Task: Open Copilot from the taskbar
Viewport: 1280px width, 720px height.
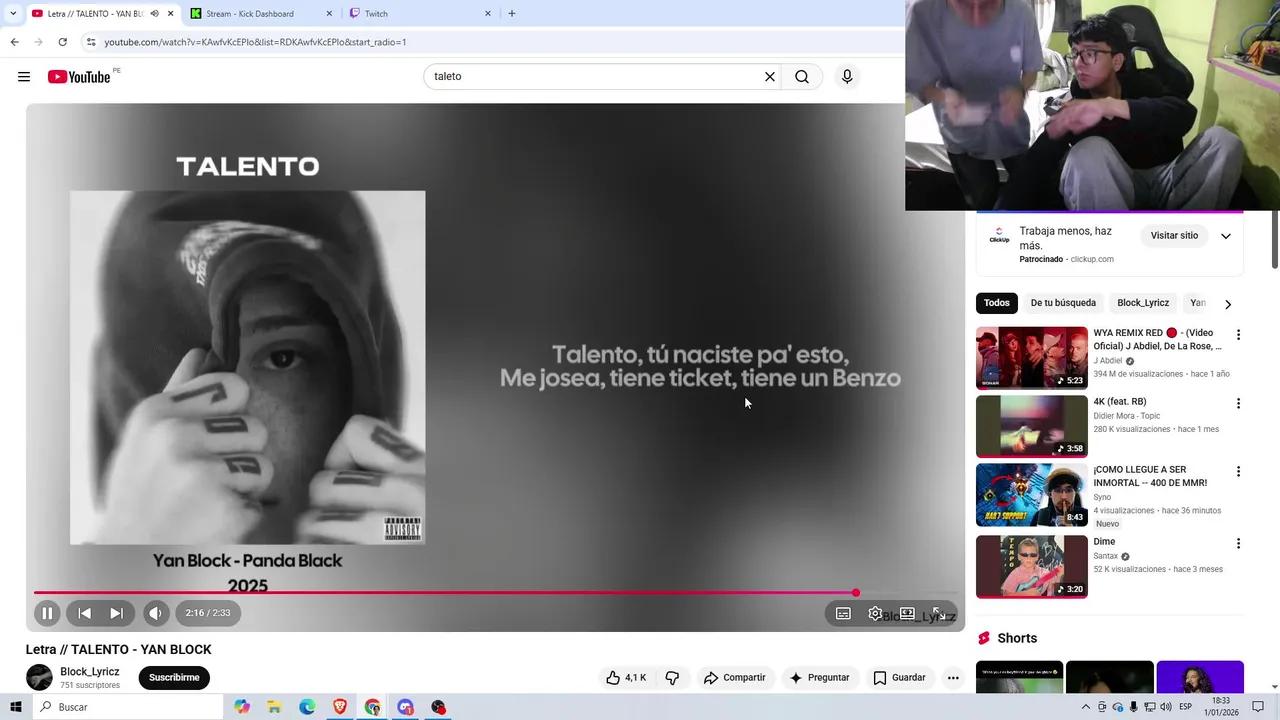Action: point(242,707)
